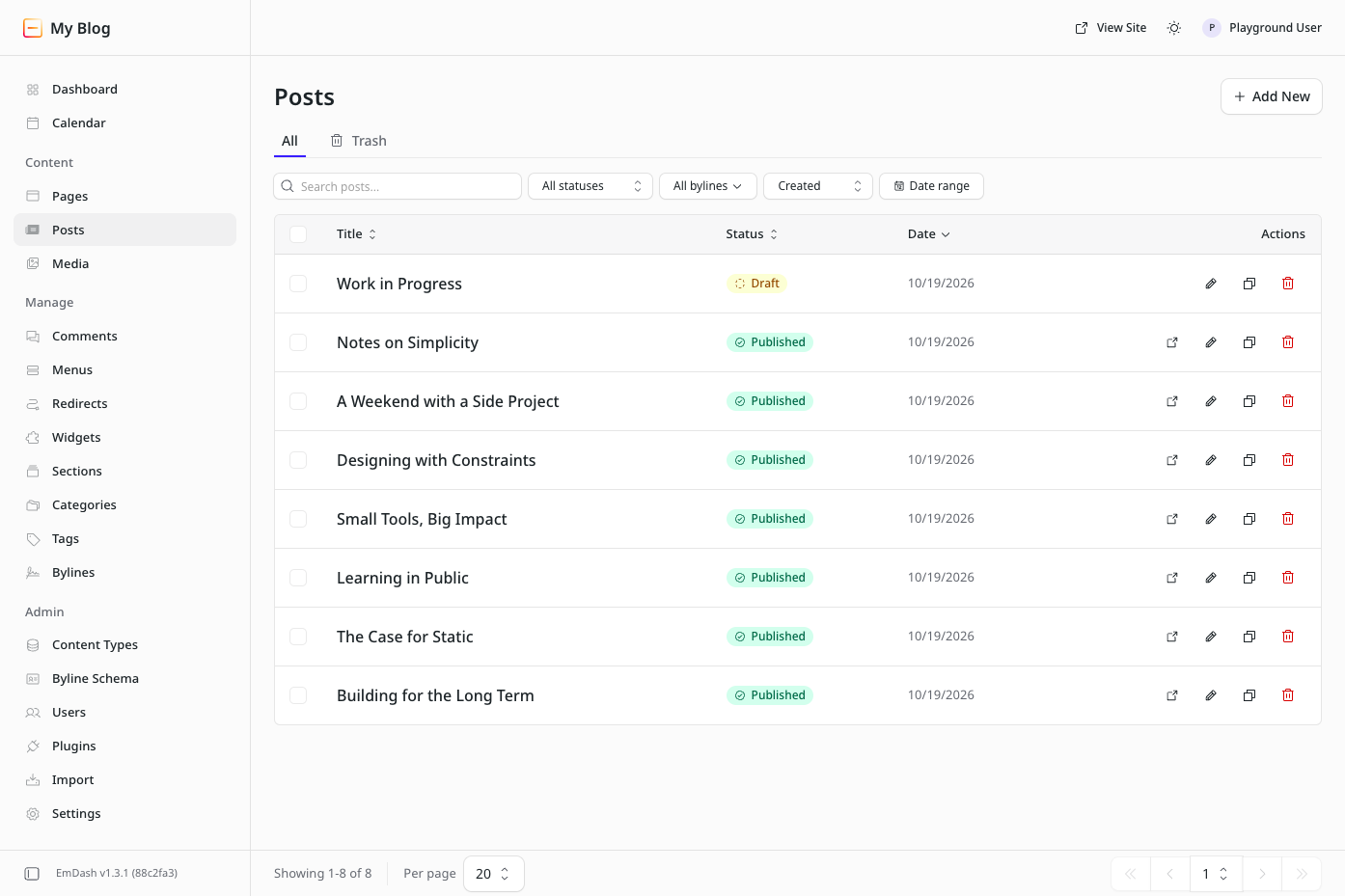Screen dimensions: 1345x896
Task: Open Building for the Long Term external link icon
Action: pos(1172,695)
